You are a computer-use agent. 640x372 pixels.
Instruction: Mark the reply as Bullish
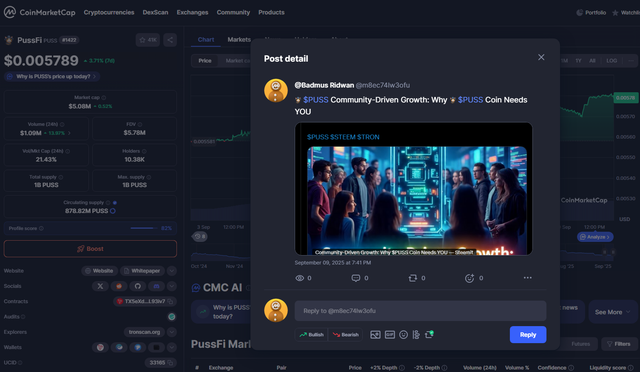pos(311,334)
